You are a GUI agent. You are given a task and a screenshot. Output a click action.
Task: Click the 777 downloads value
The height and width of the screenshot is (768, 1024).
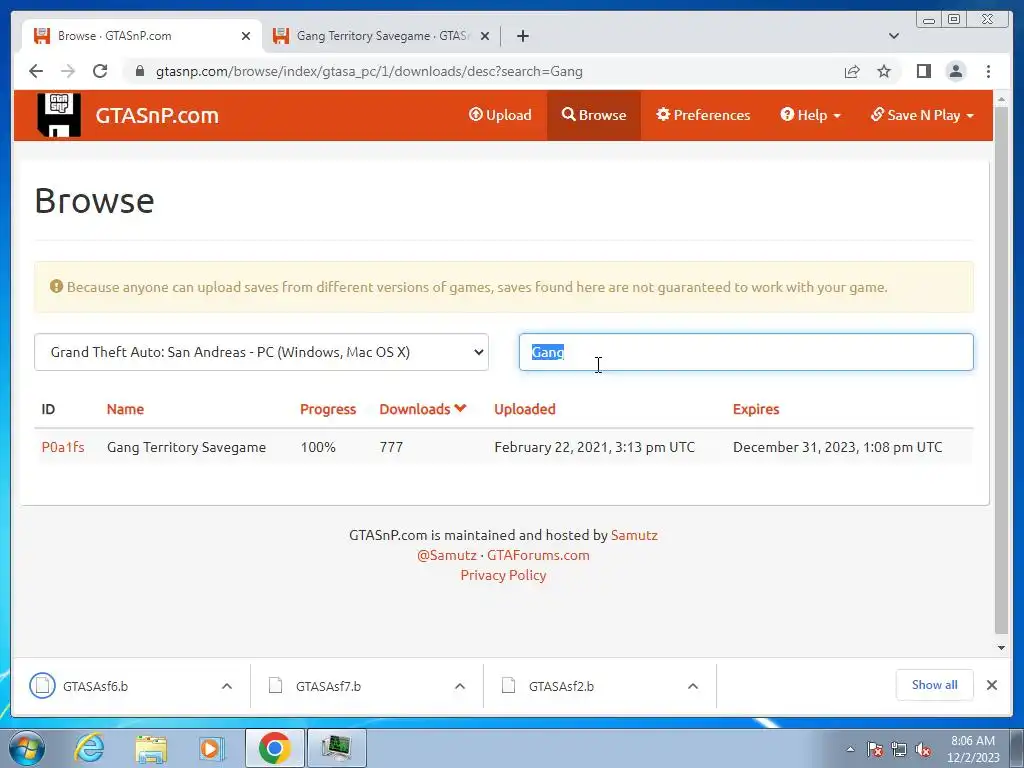[x=391, y=447]
